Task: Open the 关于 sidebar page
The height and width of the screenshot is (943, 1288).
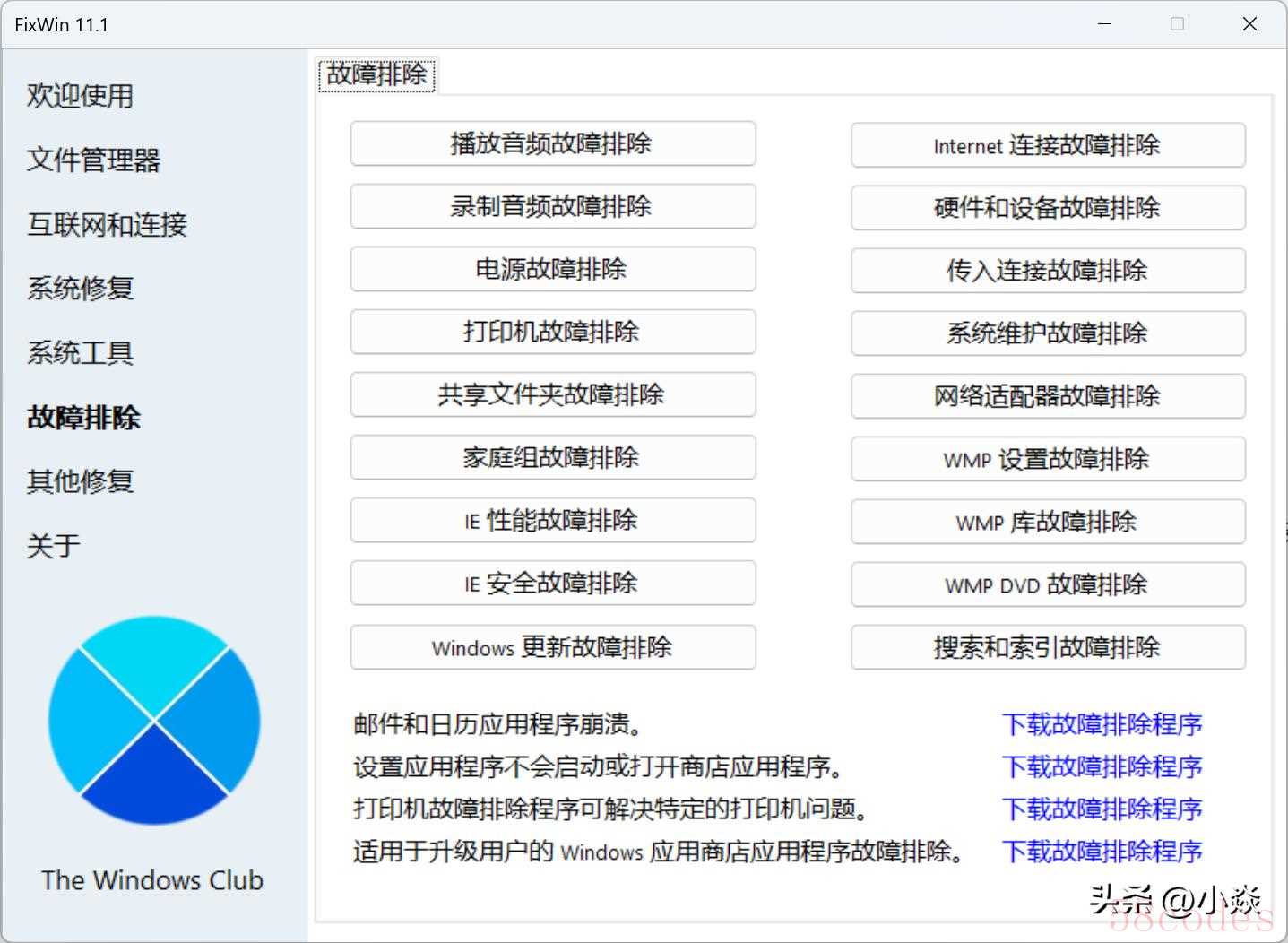Action: 54,546
